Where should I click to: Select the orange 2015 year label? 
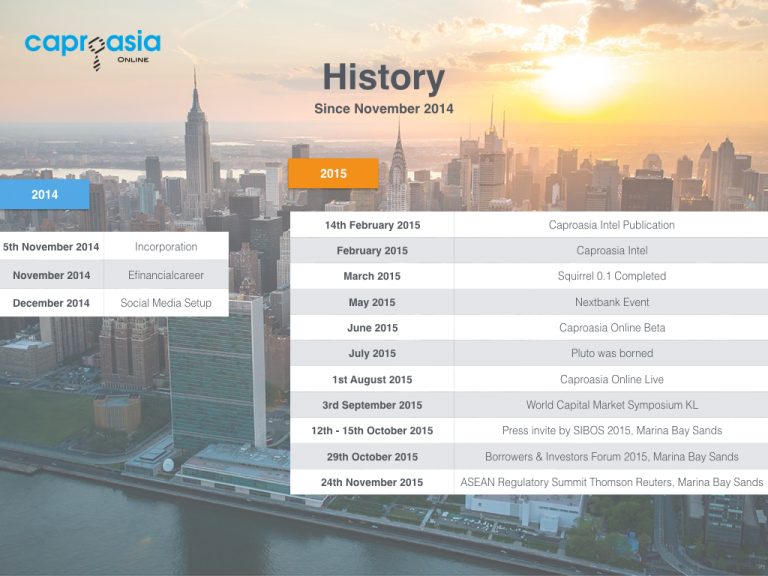coord(333,173)
